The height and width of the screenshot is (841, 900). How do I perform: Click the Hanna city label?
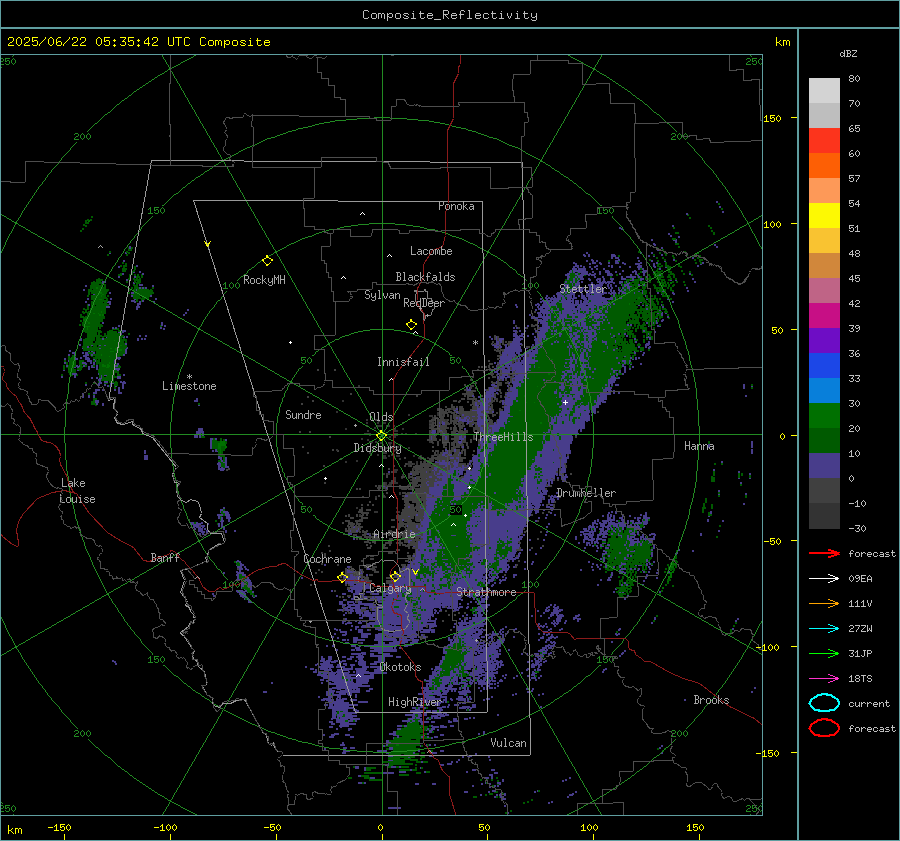699,446
